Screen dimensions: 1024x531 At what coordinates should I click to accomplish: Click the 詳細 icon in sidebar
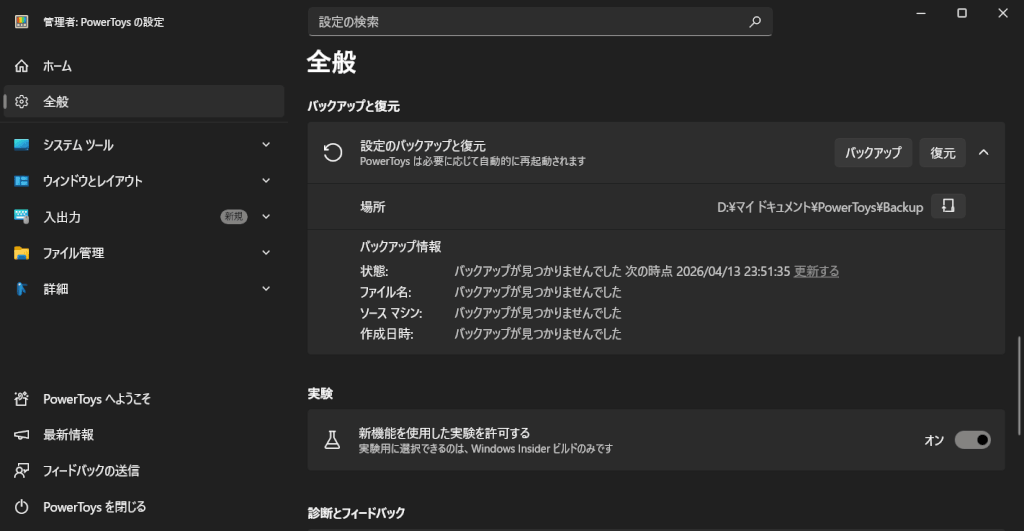coord(22,289)
